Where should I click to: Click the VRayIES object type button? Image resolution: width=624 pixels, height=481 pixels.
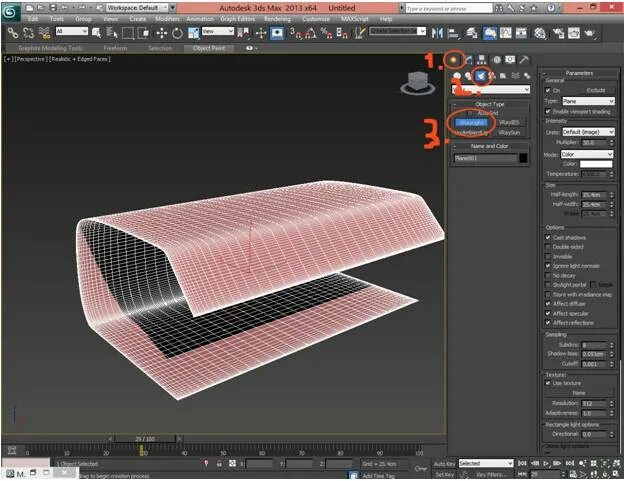(509, 123)
